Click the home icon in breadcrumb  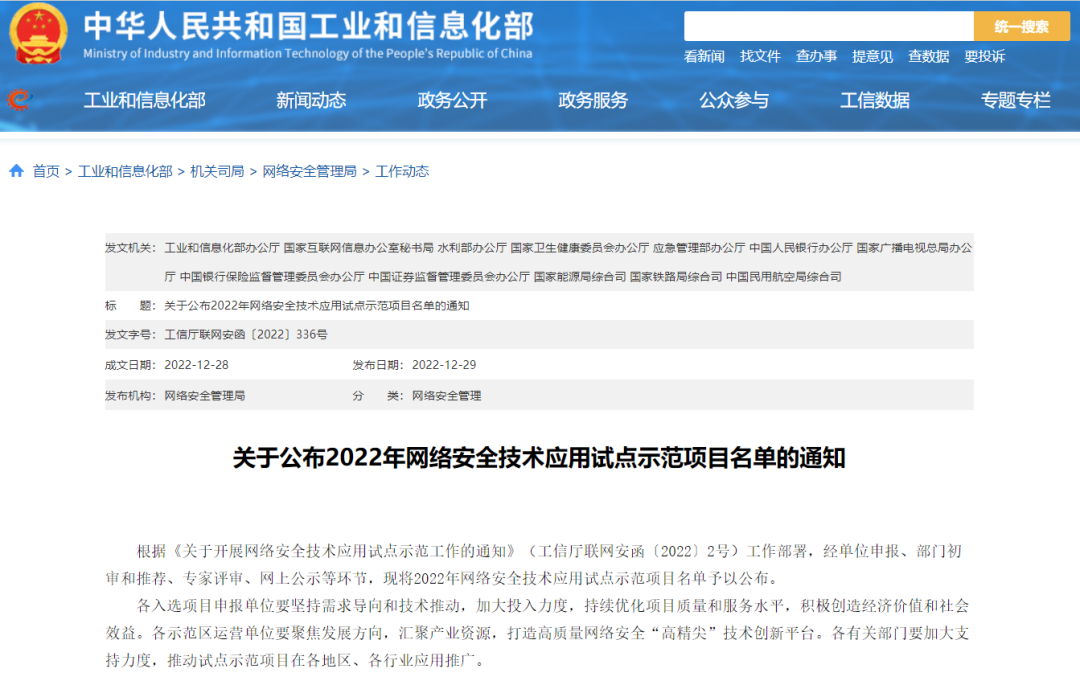pyautogui.click(x=16, y=172)
